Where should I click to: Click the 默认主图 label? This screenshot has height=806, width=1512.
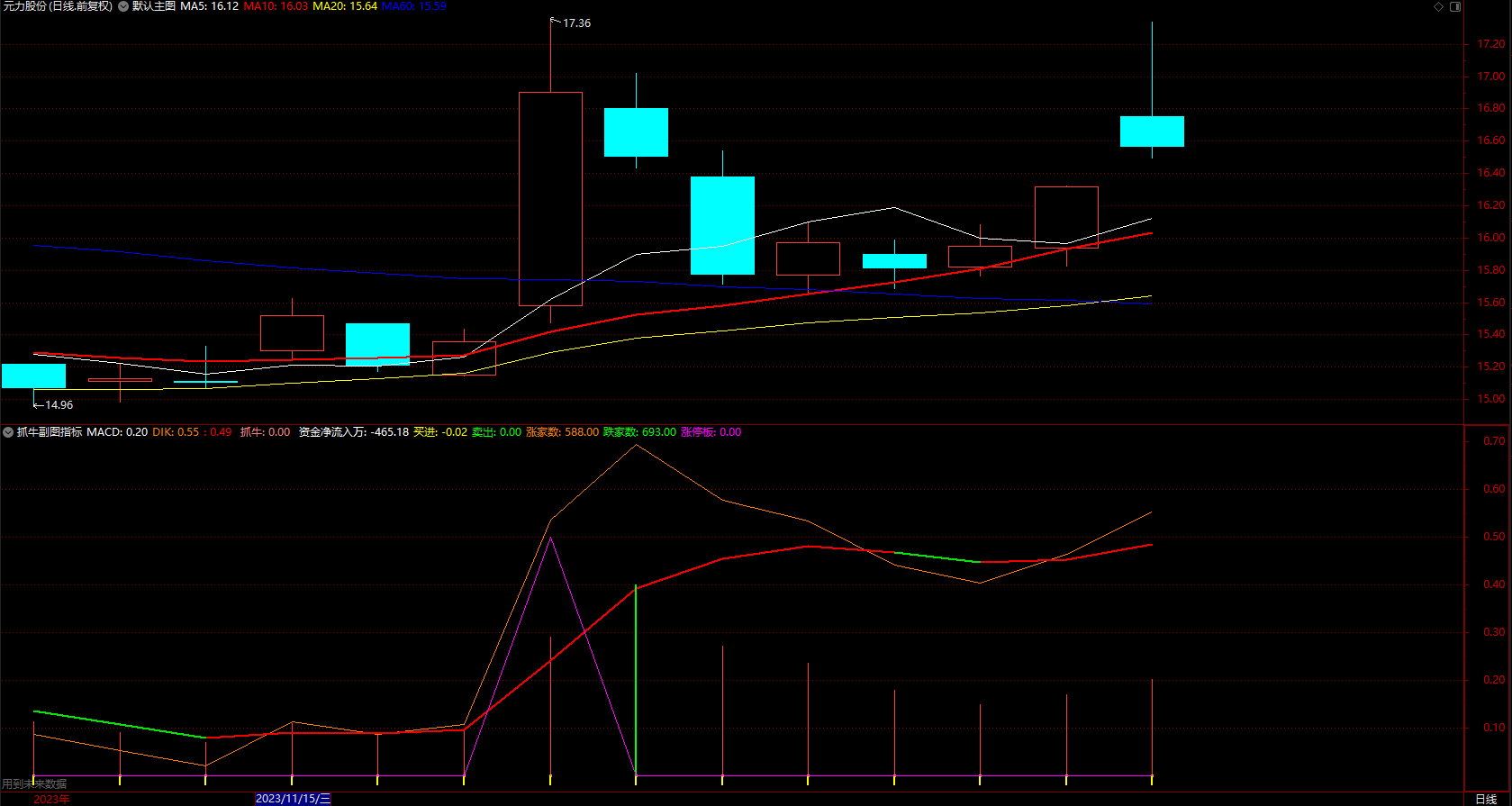click(154, 6)
